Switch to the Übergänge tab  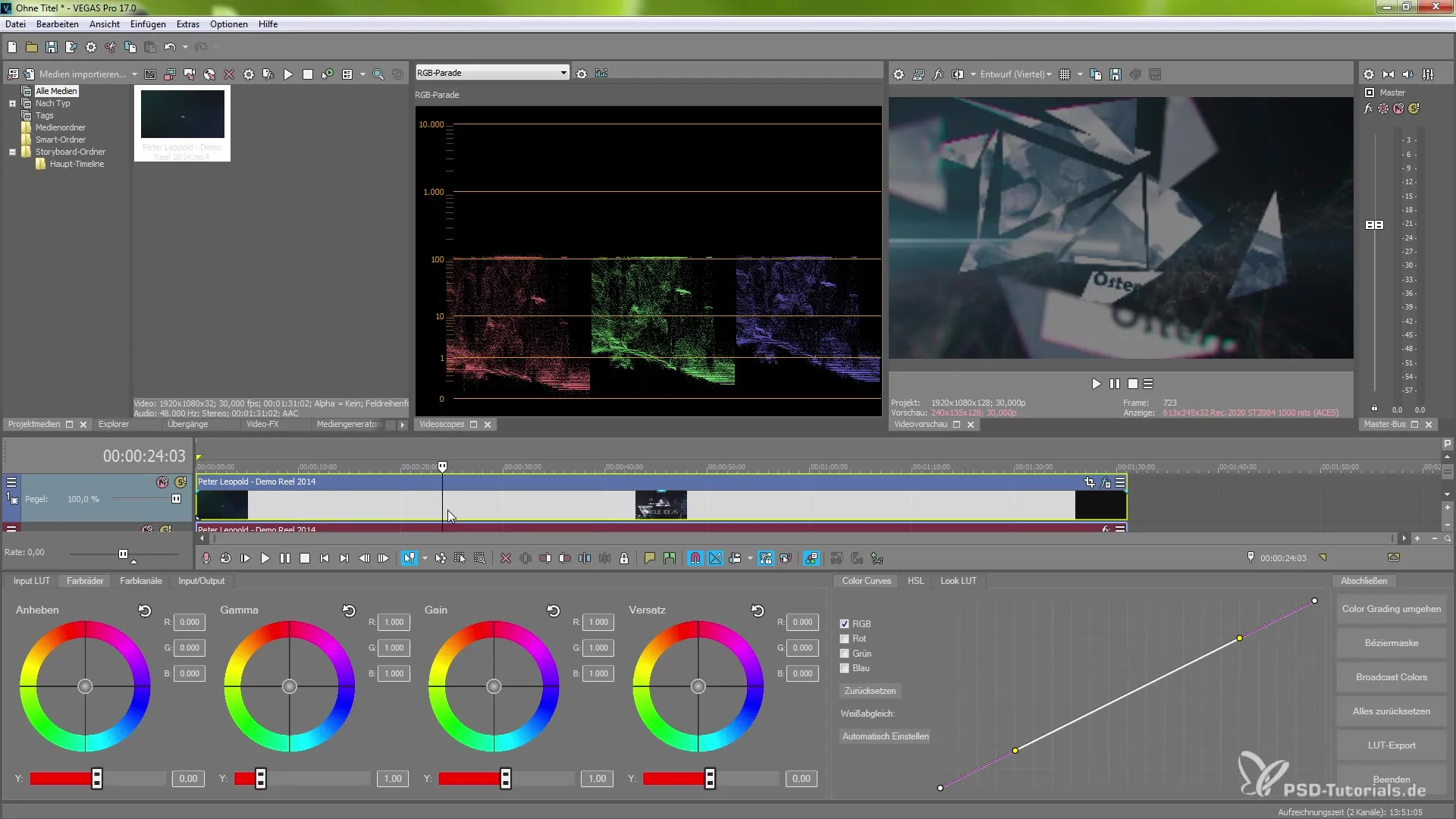tap(187, 424)
